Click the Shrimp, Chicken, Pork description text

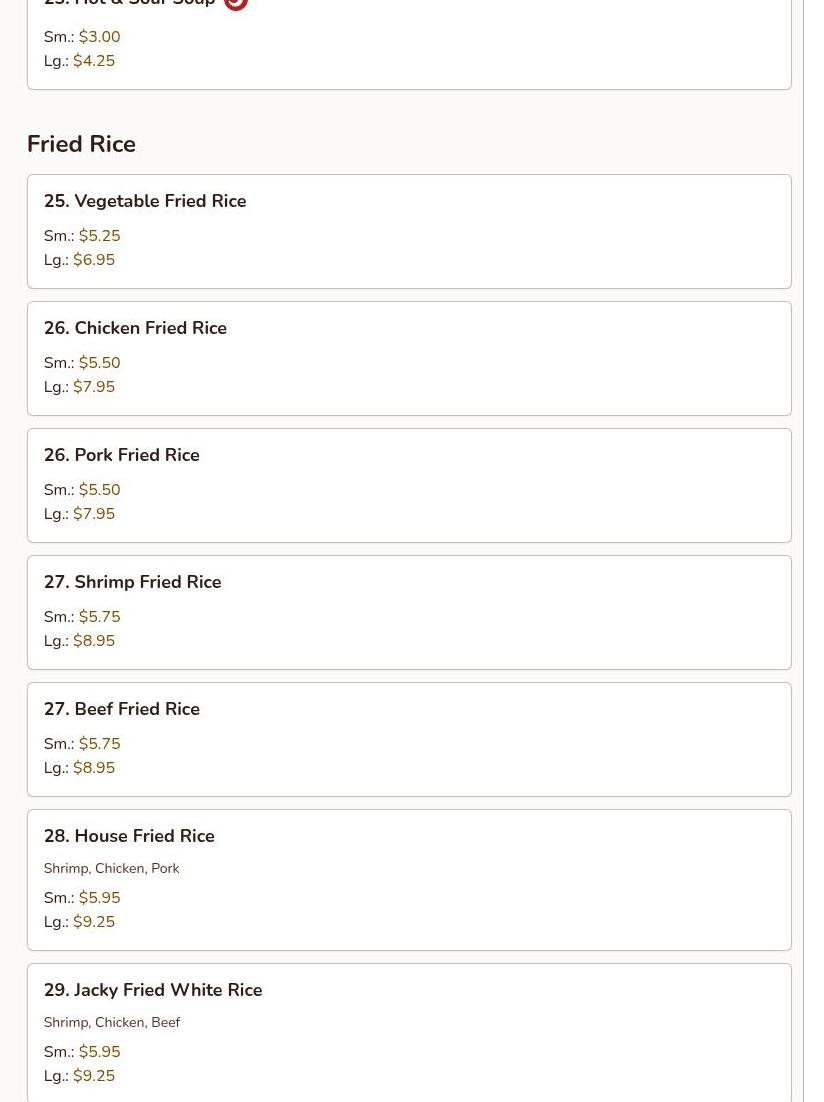(111, 868)
